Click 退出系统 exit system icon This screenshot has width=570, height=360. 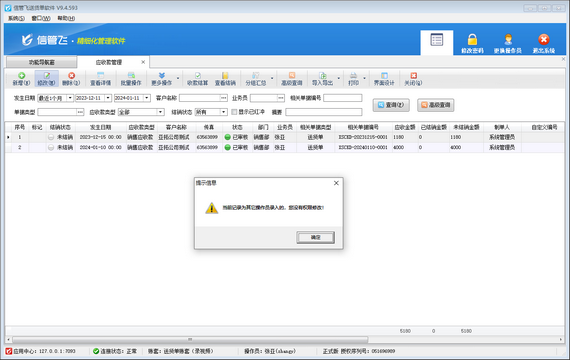543,39
